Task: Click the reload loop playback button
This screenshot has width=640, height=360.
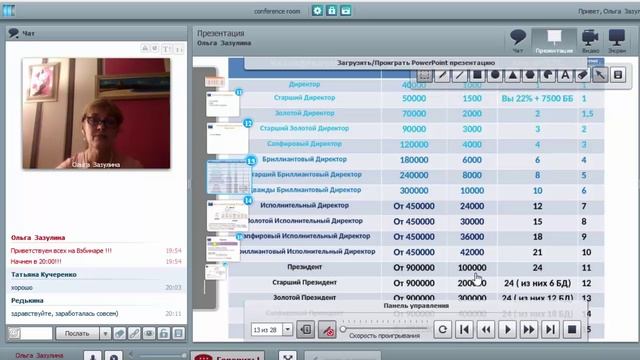Action: tap(443, 329)
